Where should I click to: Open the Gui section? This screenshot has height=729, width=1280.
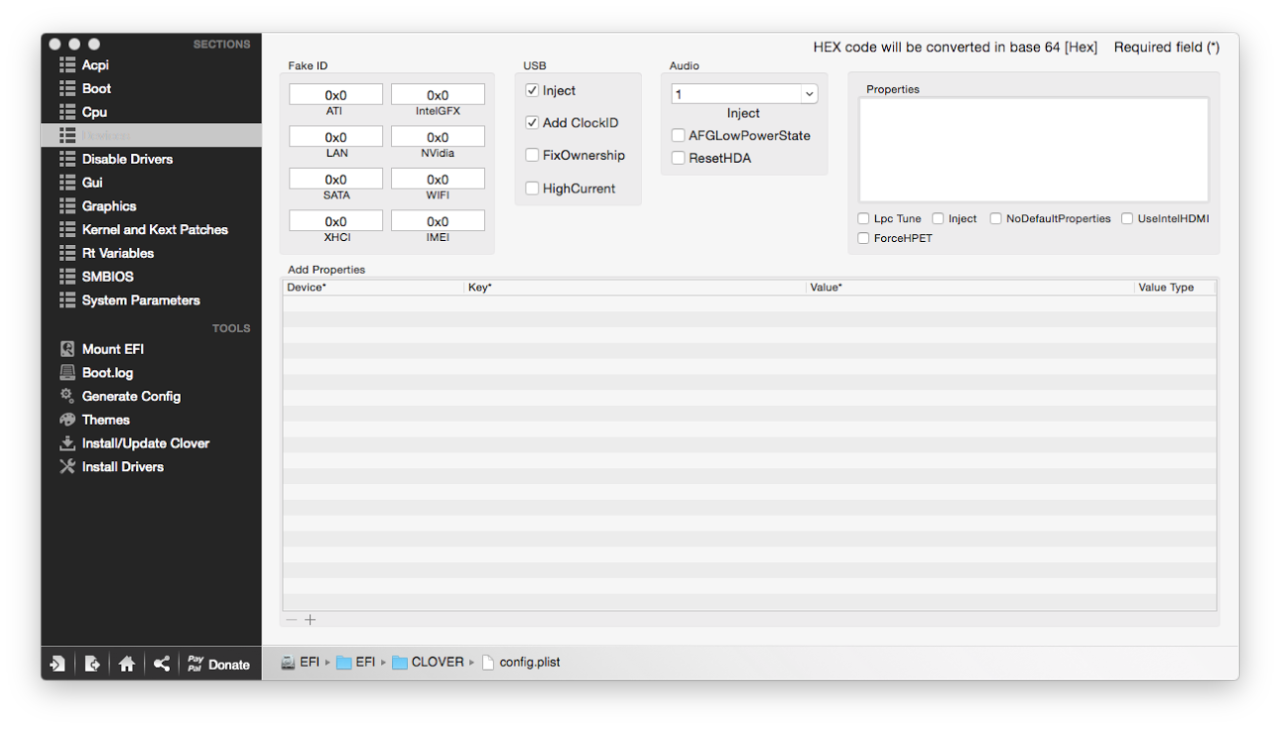(x=151, y=182)
